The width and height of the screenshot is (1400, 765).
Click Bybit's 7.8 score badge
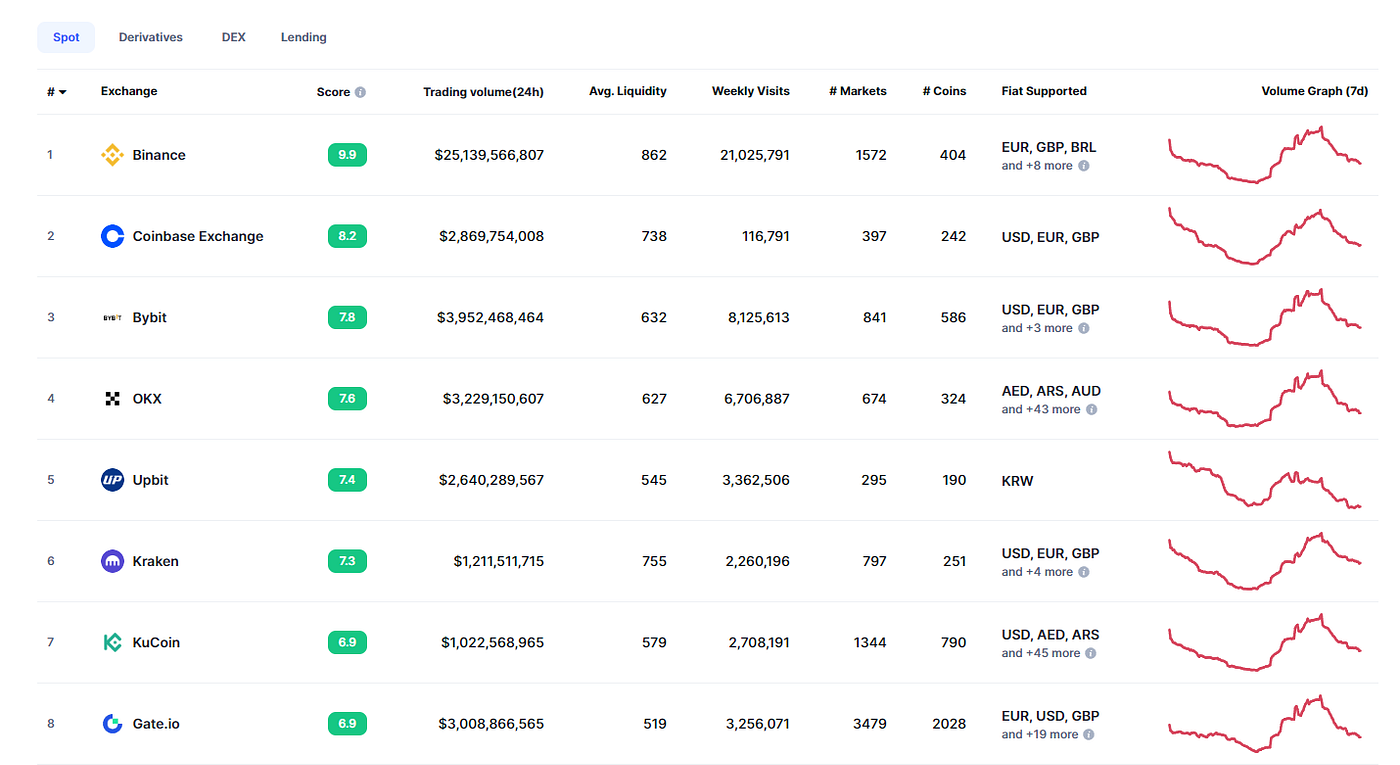tap(347, 317)
